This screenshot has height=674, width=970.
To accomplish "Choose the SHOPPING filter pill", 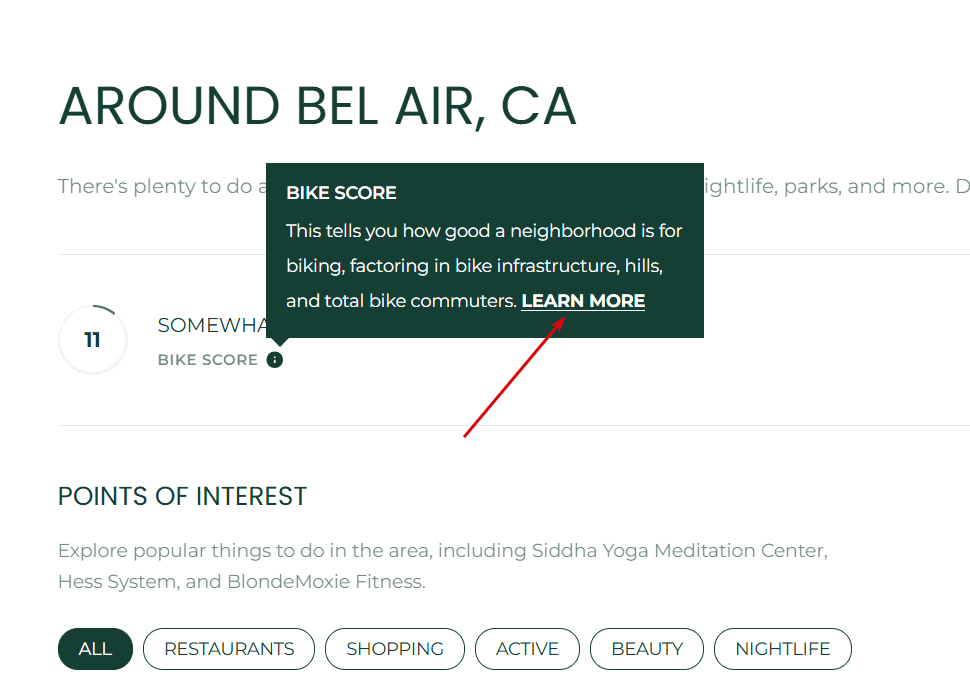I will pyautogui.click(x=395, y=649).
